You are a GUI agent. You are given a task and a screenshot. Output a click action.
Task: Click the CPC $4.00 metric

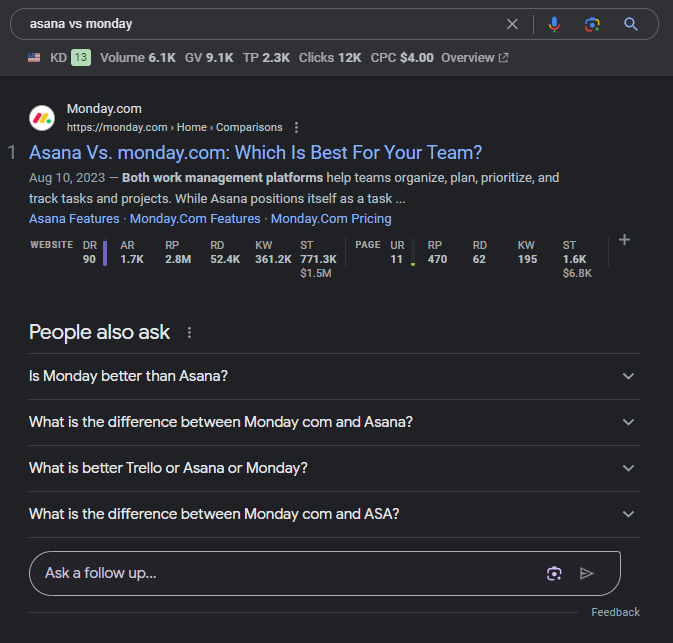(x=402, y=58)
